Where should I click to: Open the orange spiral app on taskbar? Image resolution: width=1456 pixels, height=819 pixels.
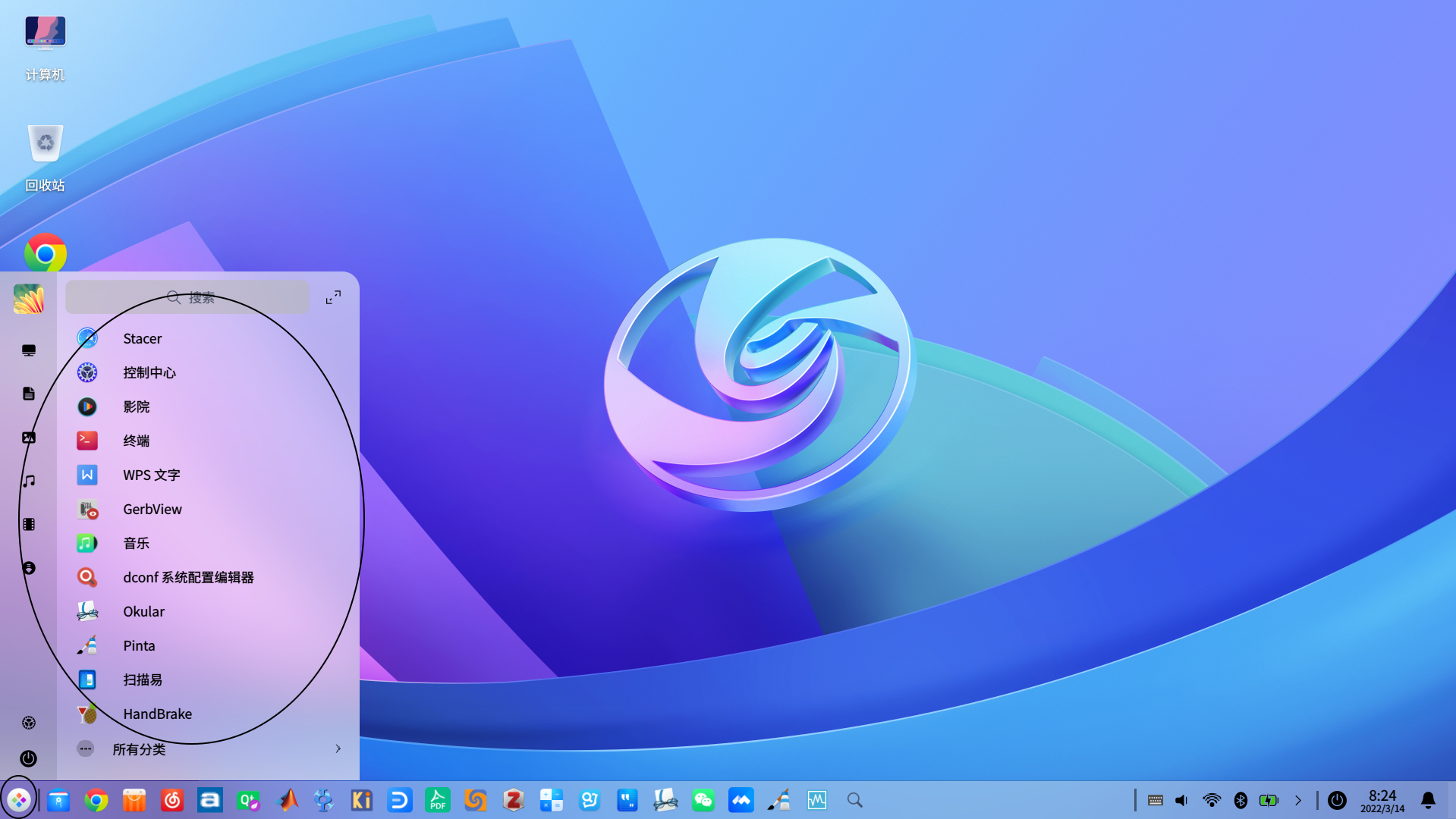click(476, 800)
